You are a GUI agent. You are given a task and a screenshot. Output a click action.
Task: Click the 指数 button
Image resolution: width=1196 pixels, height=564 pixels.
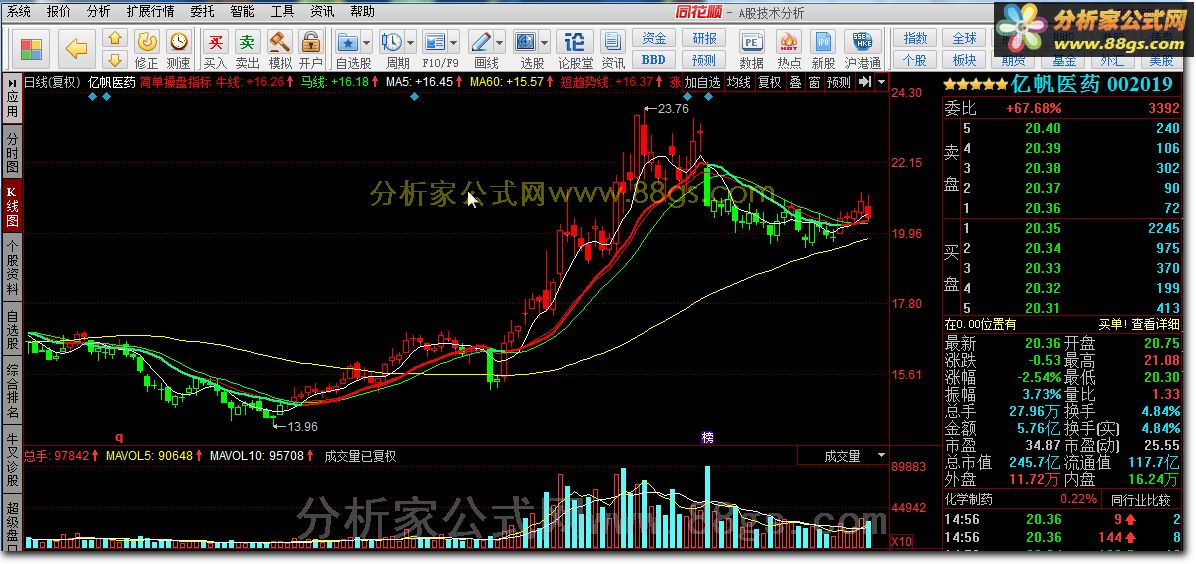pyautogui.click(x=915, y=38)
